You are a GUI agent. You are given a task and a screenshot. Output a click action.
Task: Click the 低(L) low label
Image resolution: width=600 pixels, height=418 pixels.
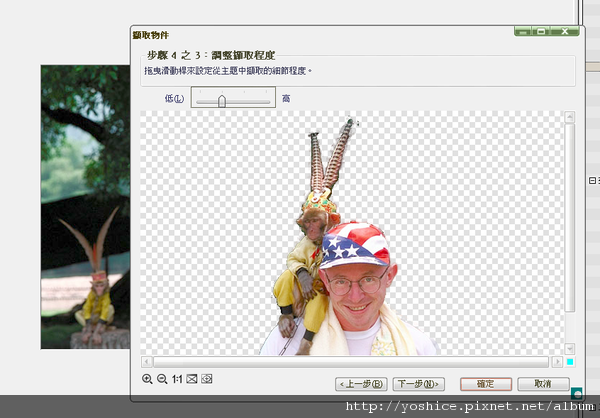point(174,99)
